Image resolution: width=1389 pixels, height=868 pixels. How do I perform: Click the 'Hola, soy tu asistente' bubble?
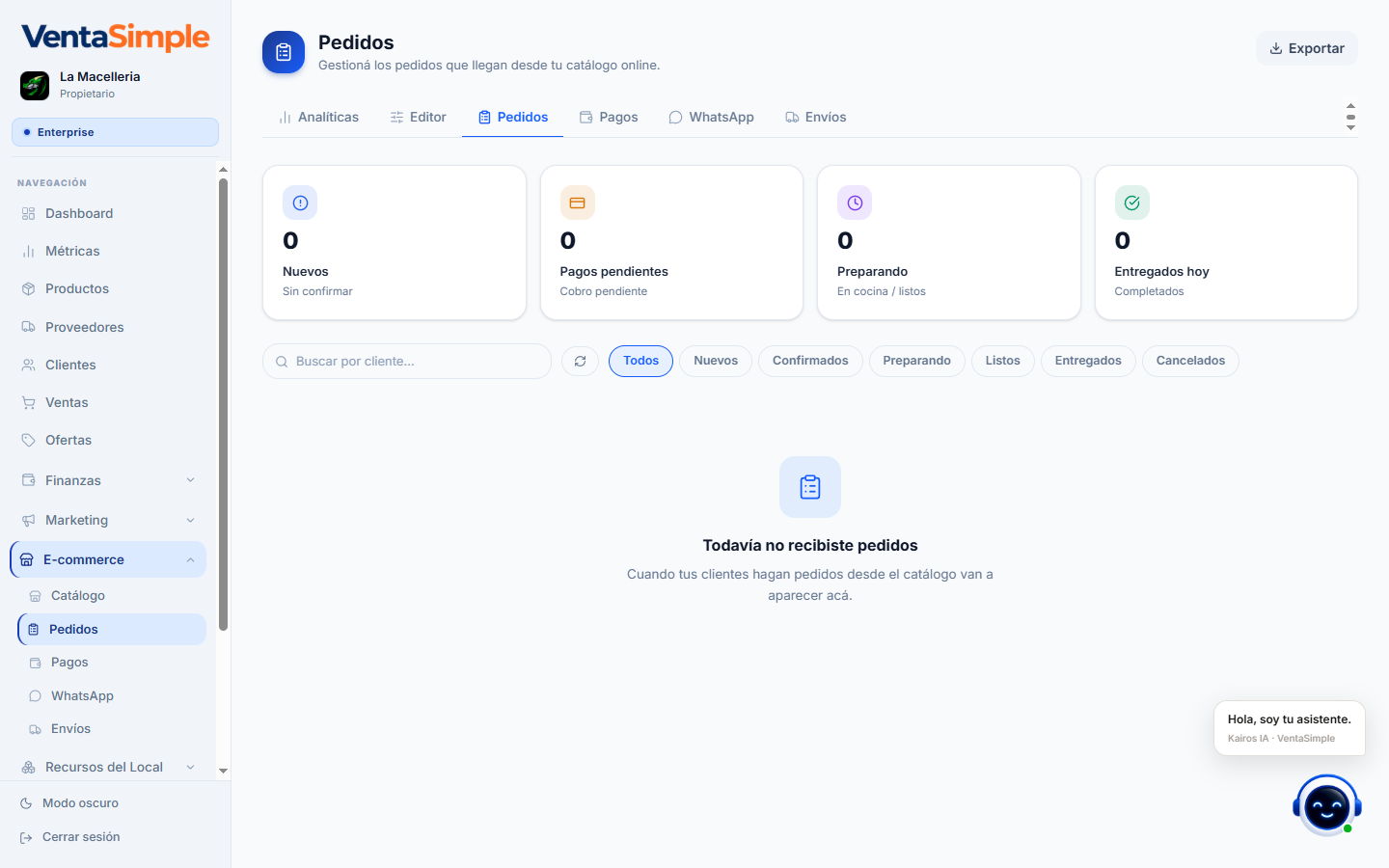pos(1290,728)
